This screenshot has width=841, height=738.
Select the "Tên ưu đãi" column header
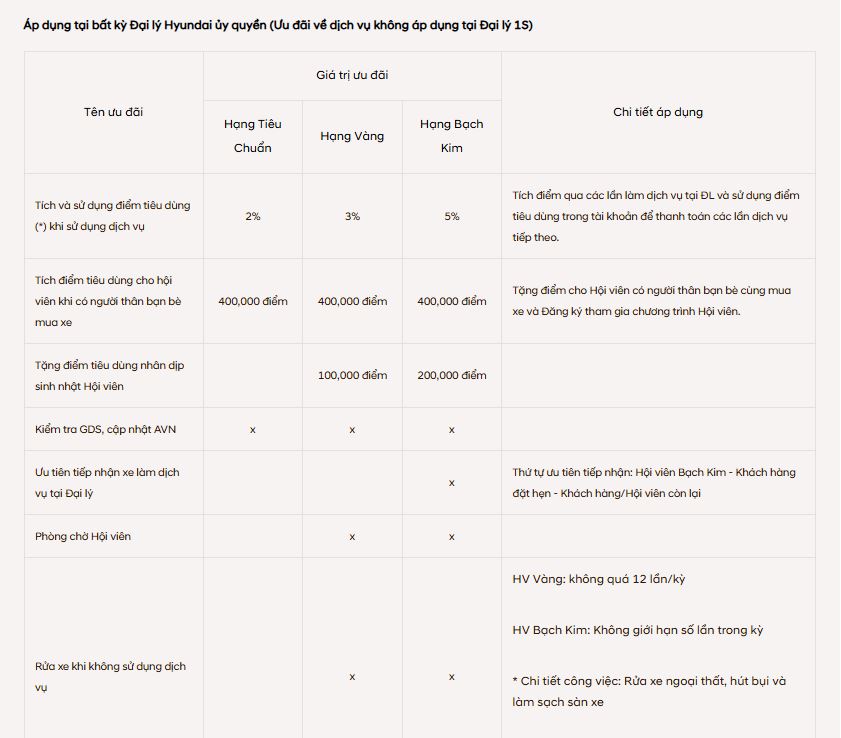point(113,112)
